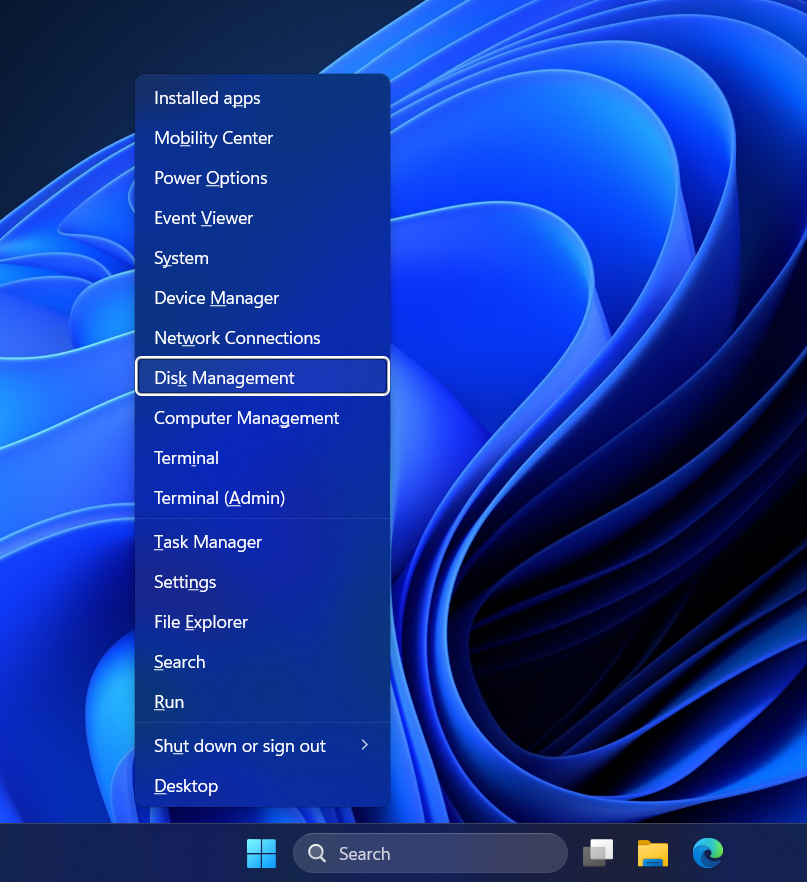The image size is (807, 882).
Task: Choose the highlighted Disk Management entry
Action: click(262, 376)
